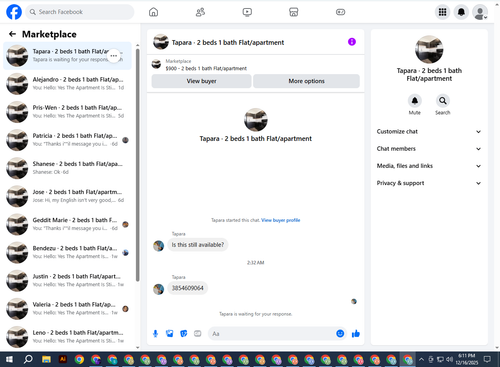The image size is (500, 367).
Task: Open the Facebook logo home link
Action: tap(14, 12)
